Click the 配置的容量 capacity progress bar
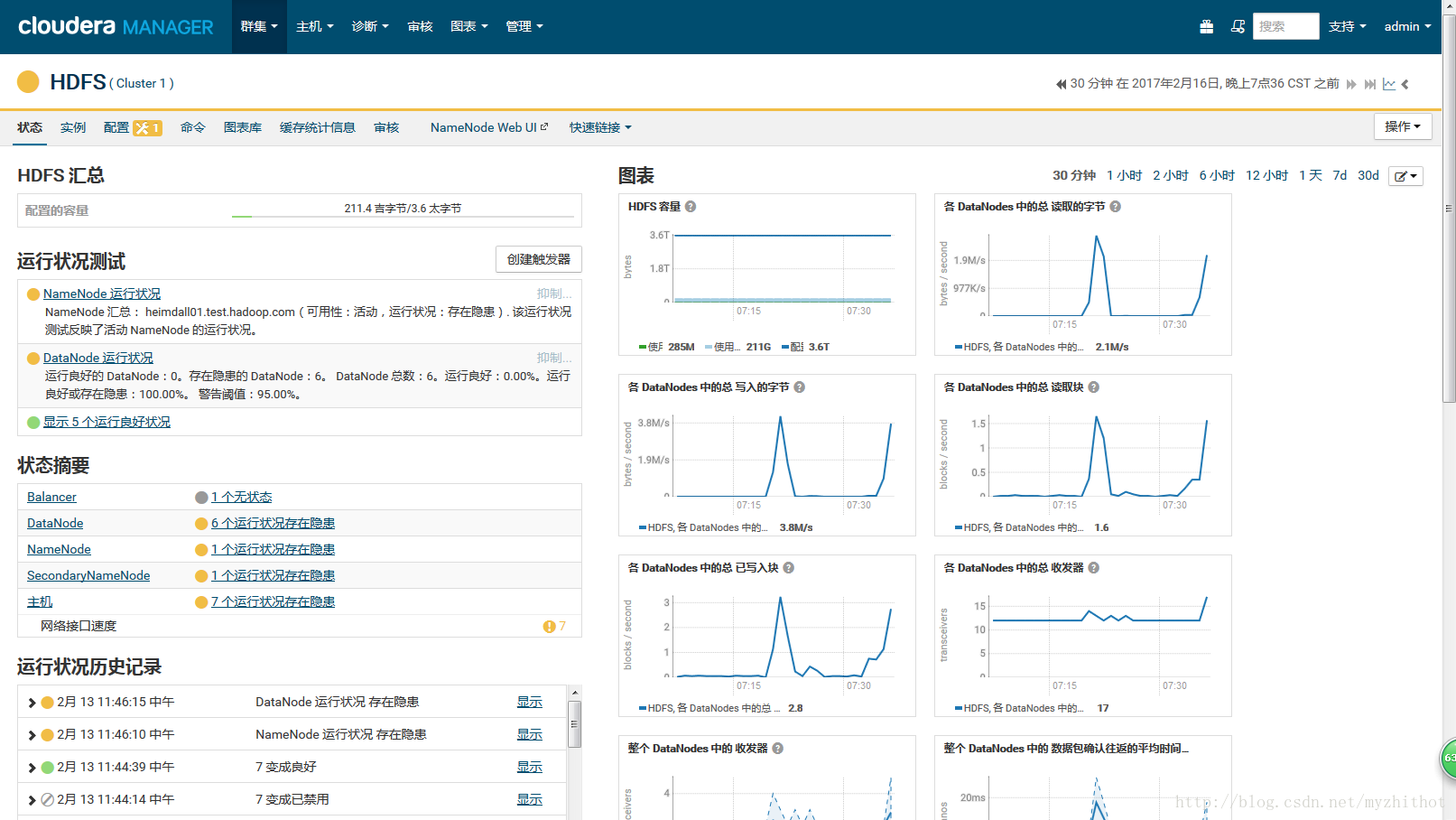Screen dimensions: 1456x820 (403, 217)
